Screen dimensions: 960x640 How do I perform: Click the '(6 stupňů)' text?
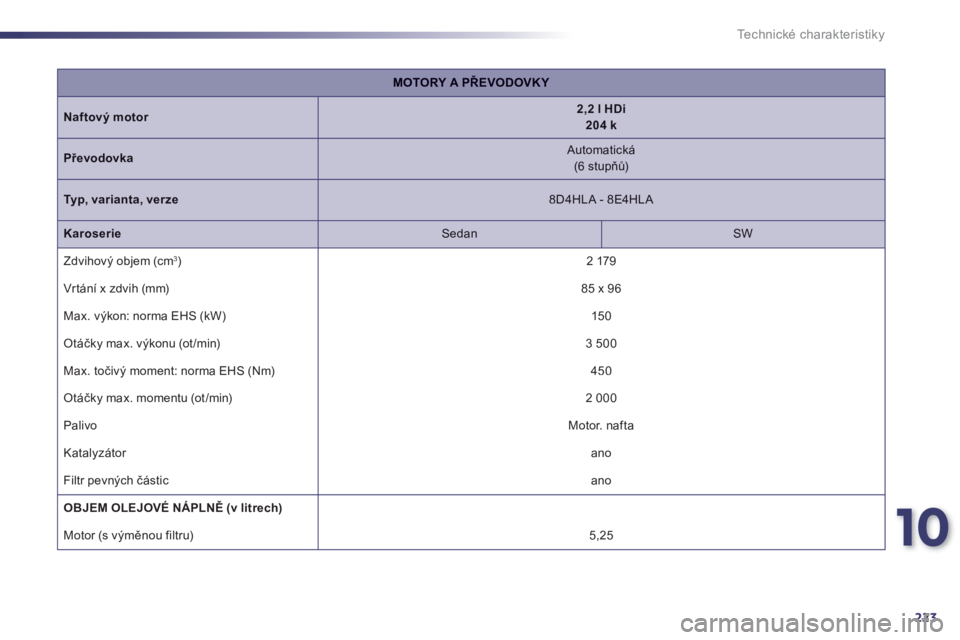[x=601, y=167]
